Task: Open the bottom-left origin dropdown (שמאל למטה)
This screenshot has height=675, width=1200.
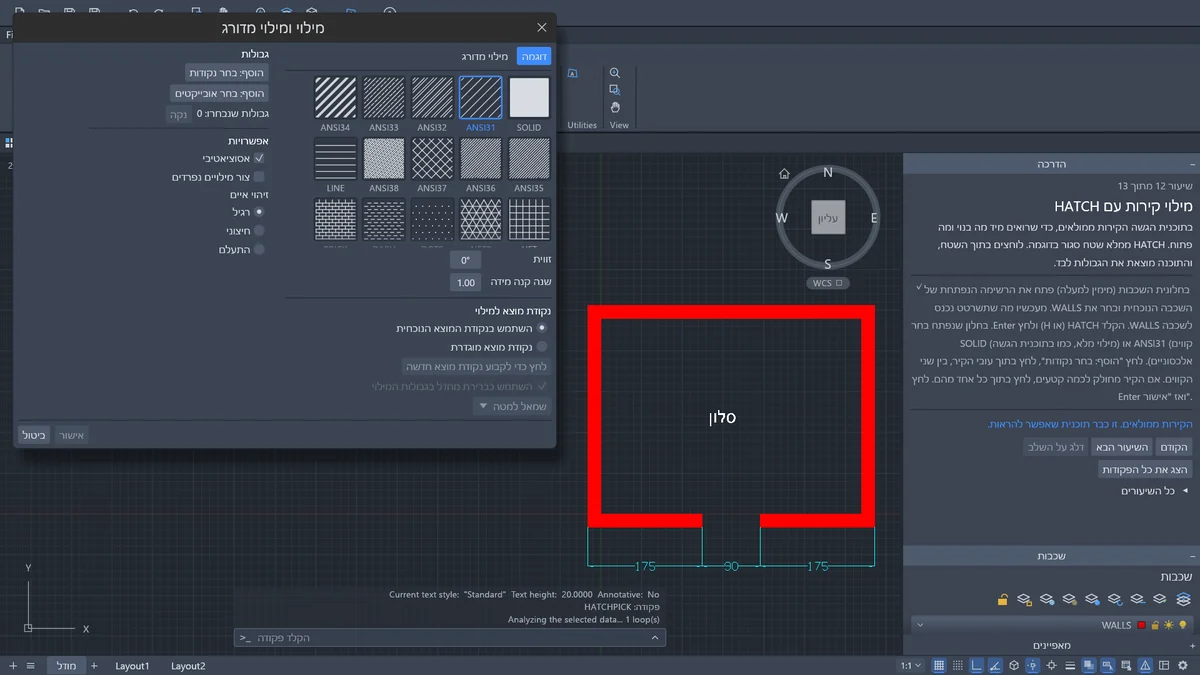Action: [511, 407]
